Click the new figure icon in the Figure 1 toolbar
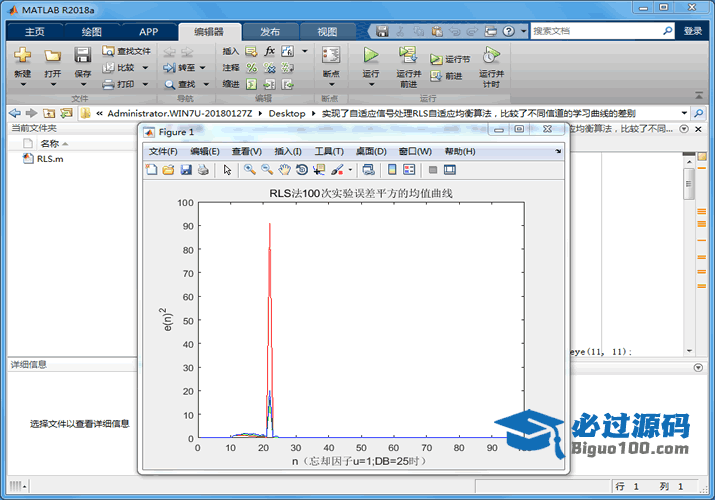715x500 pixels. coord(151,170)
